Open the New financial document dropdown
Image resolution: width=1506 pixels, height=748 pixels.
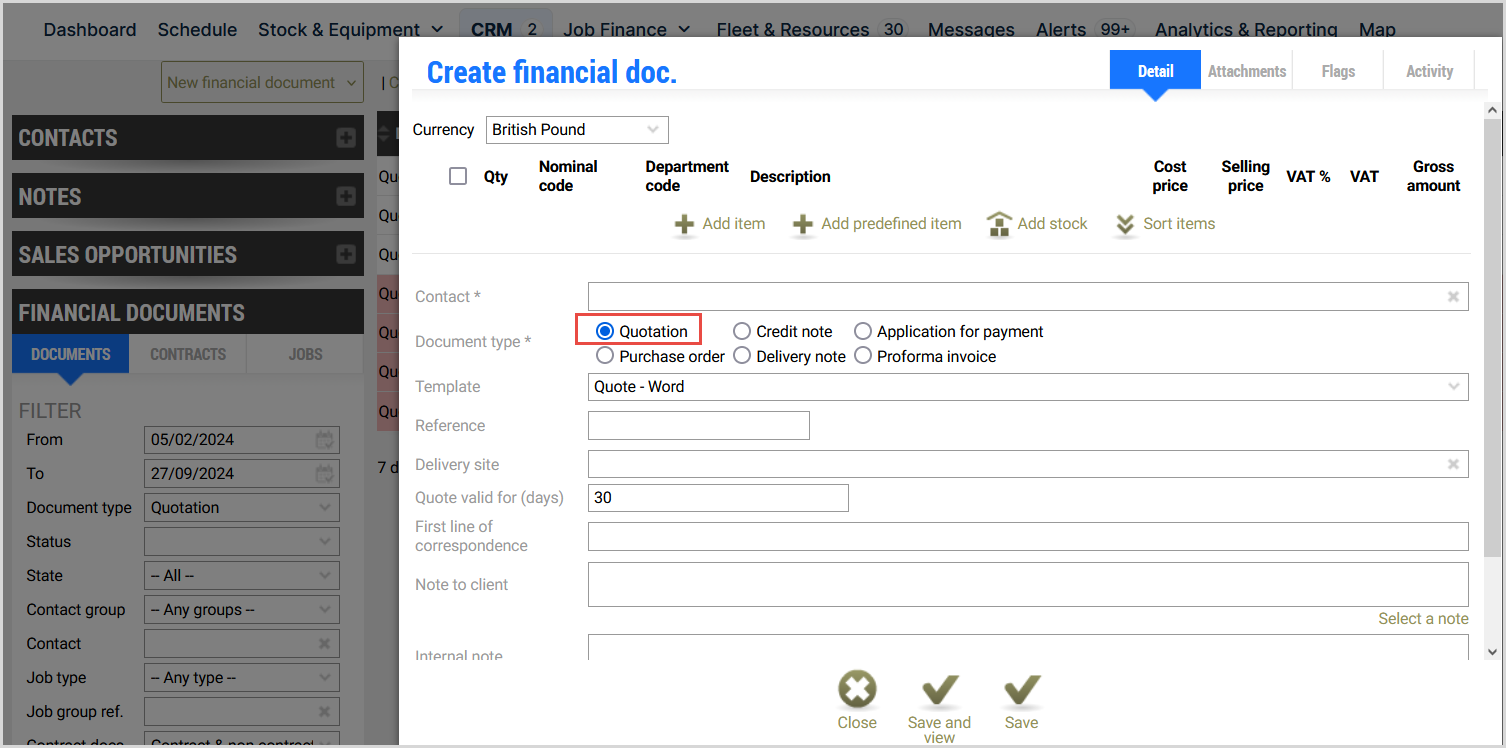263,83
